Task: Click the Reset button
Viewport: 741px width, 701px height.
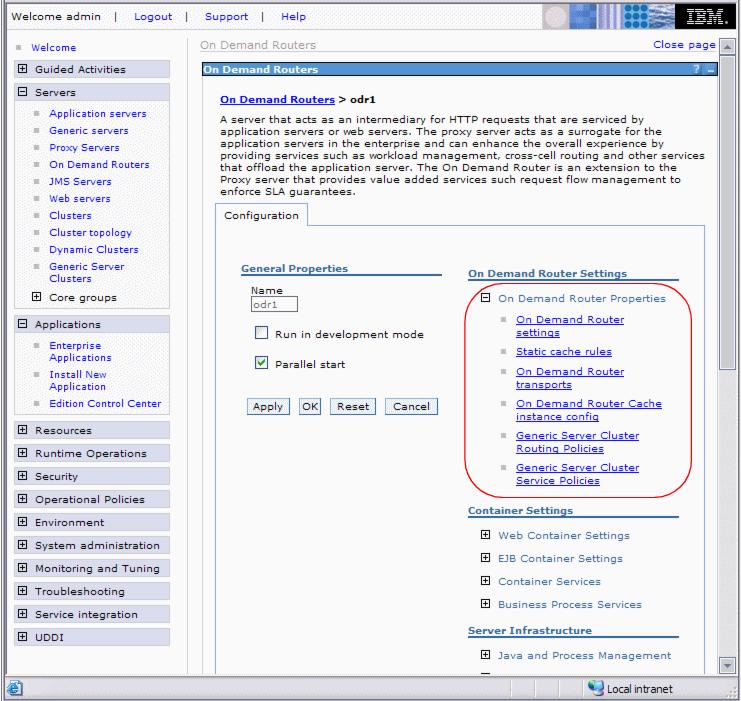Action: click(353, 407)
